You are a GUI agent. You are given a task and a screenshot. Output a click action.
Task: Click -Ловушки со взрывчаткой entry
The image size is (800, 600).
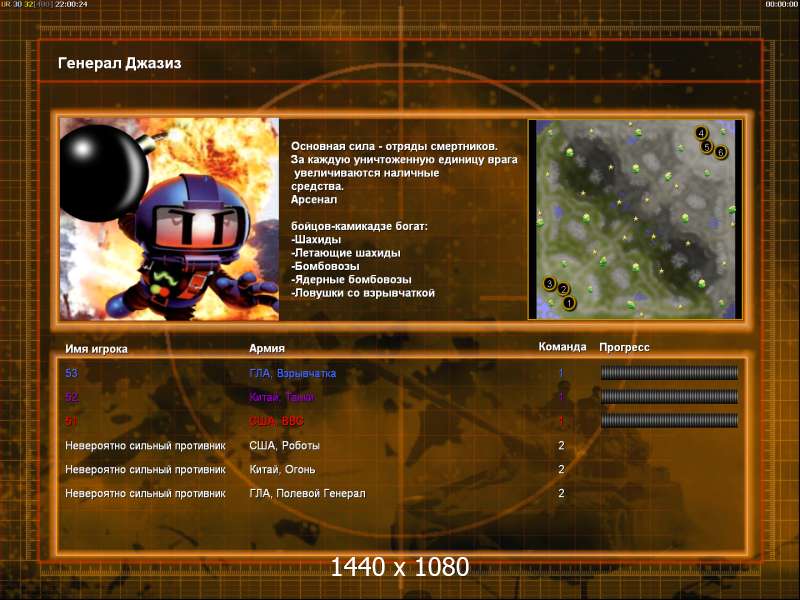363,293
